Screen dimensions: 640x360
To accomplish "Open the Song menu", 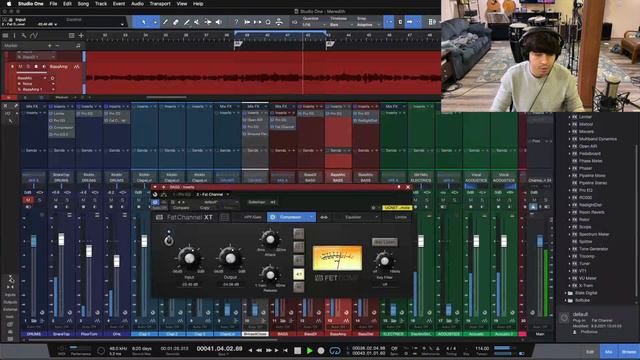I will pyautogui.click(x=83, y=4).
